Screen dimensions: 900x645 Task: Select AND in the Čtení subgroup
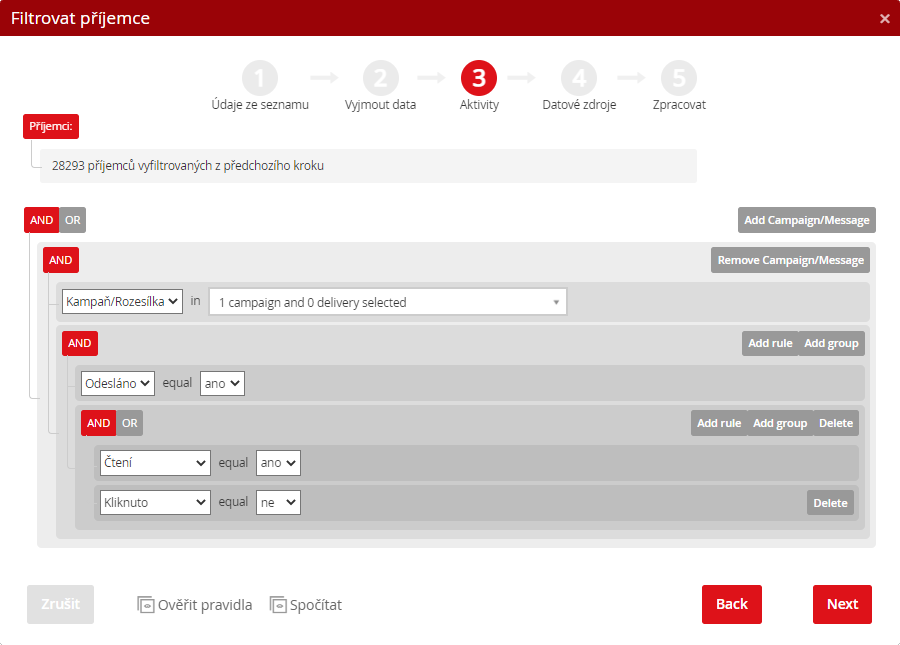coord(99,423)
